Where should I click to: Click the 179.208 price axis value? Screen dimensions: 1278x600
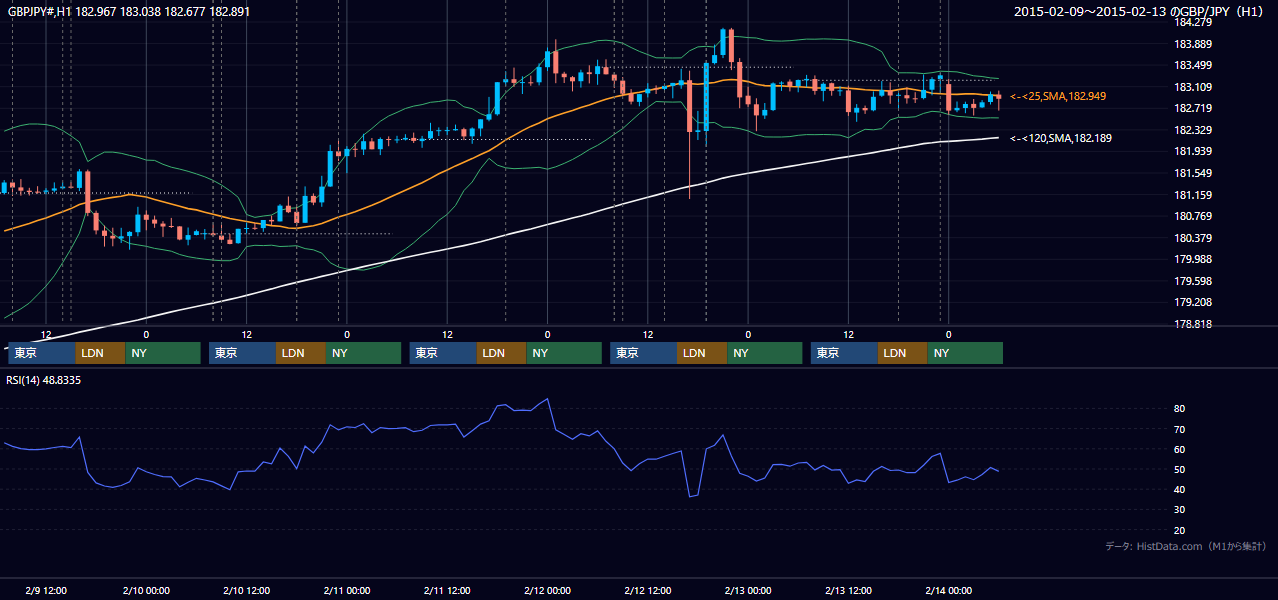click(1192, 302)
